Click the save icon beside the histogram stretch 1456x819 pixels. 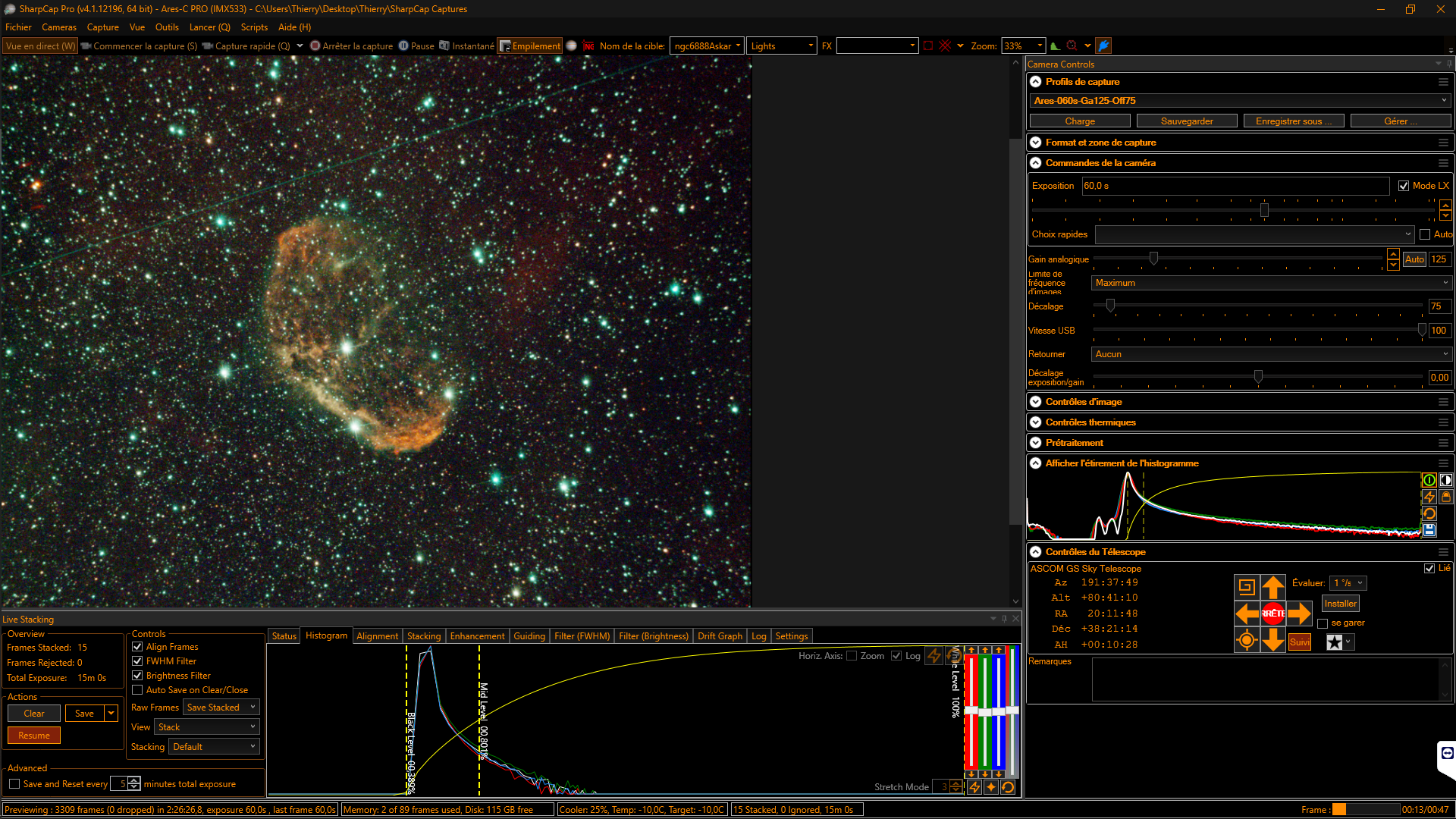pos(1429,530)
